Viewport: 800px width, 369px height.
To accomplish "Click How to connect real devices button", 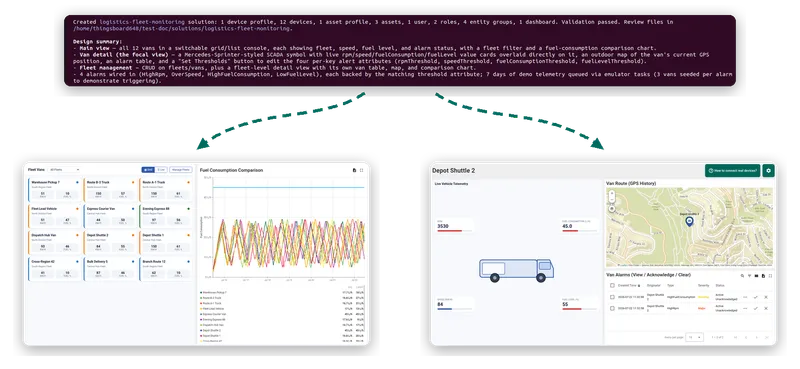I will click(732, 170).
